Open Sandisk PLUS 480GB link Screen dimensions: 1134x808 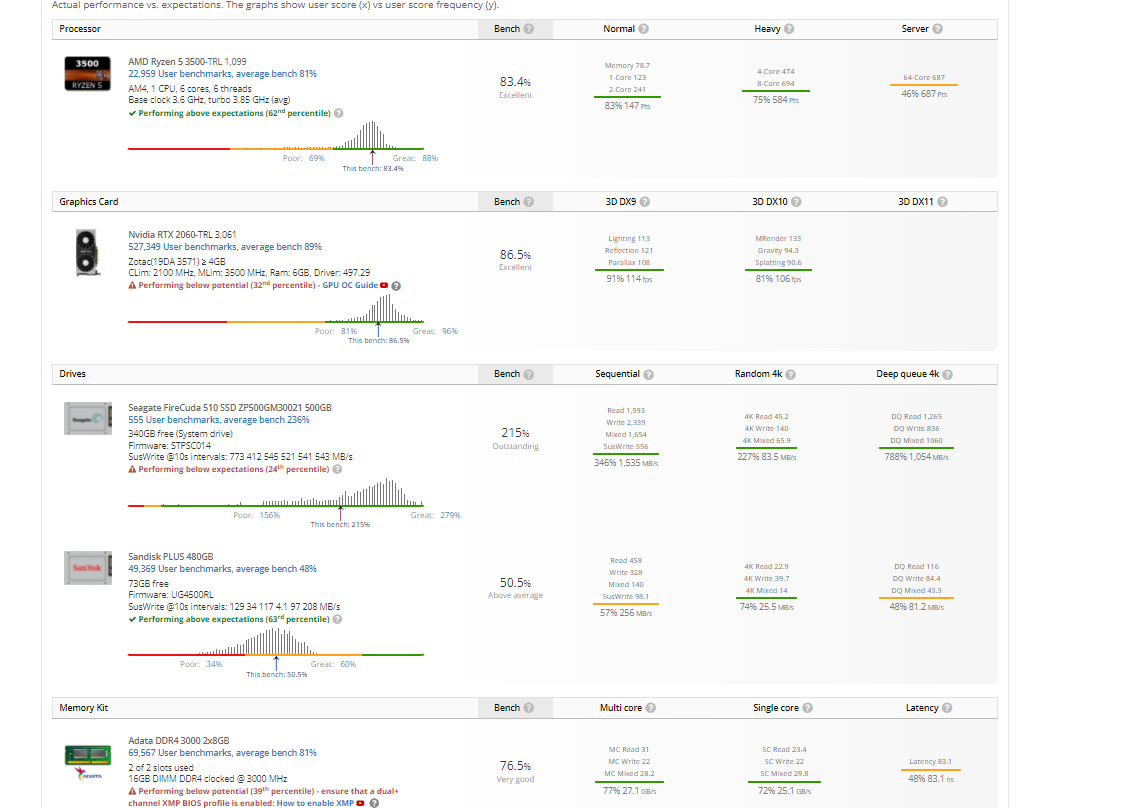click(171, 556)
